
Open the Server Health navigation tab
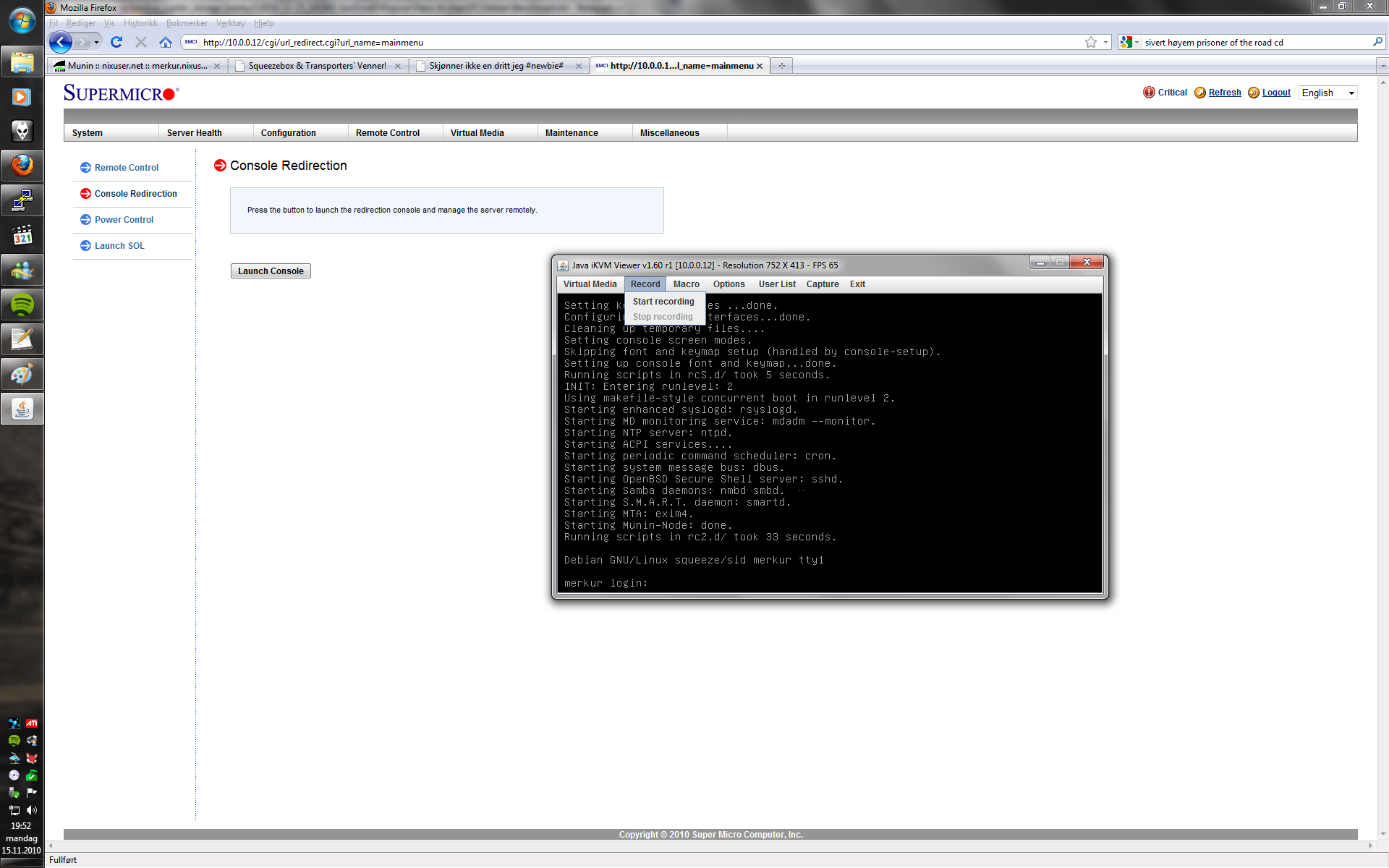click(194, 133)
